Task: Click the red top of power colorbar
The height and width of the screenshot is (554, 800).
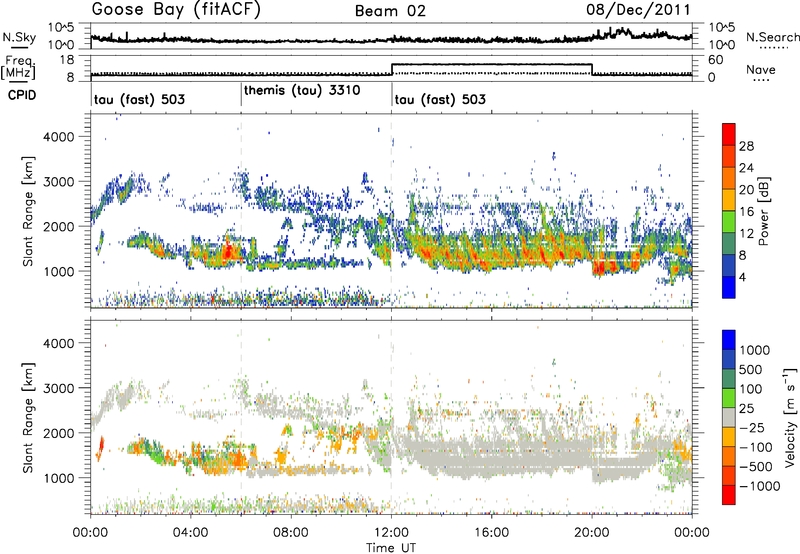Action: point(729,134)
